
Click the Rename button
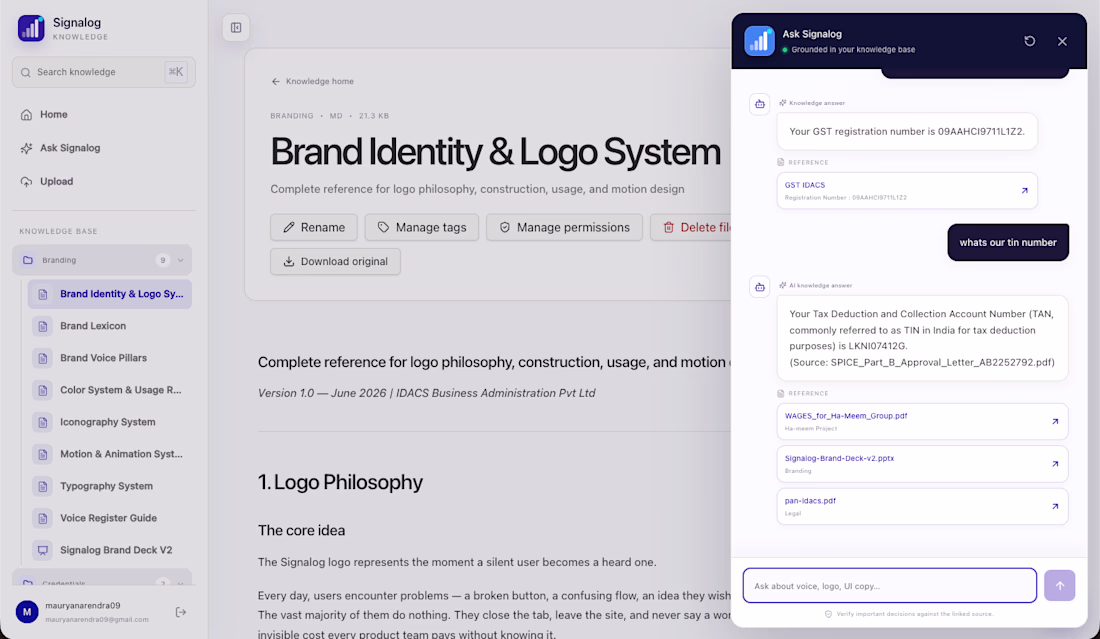pyautogui.click(x=314, y=227)
